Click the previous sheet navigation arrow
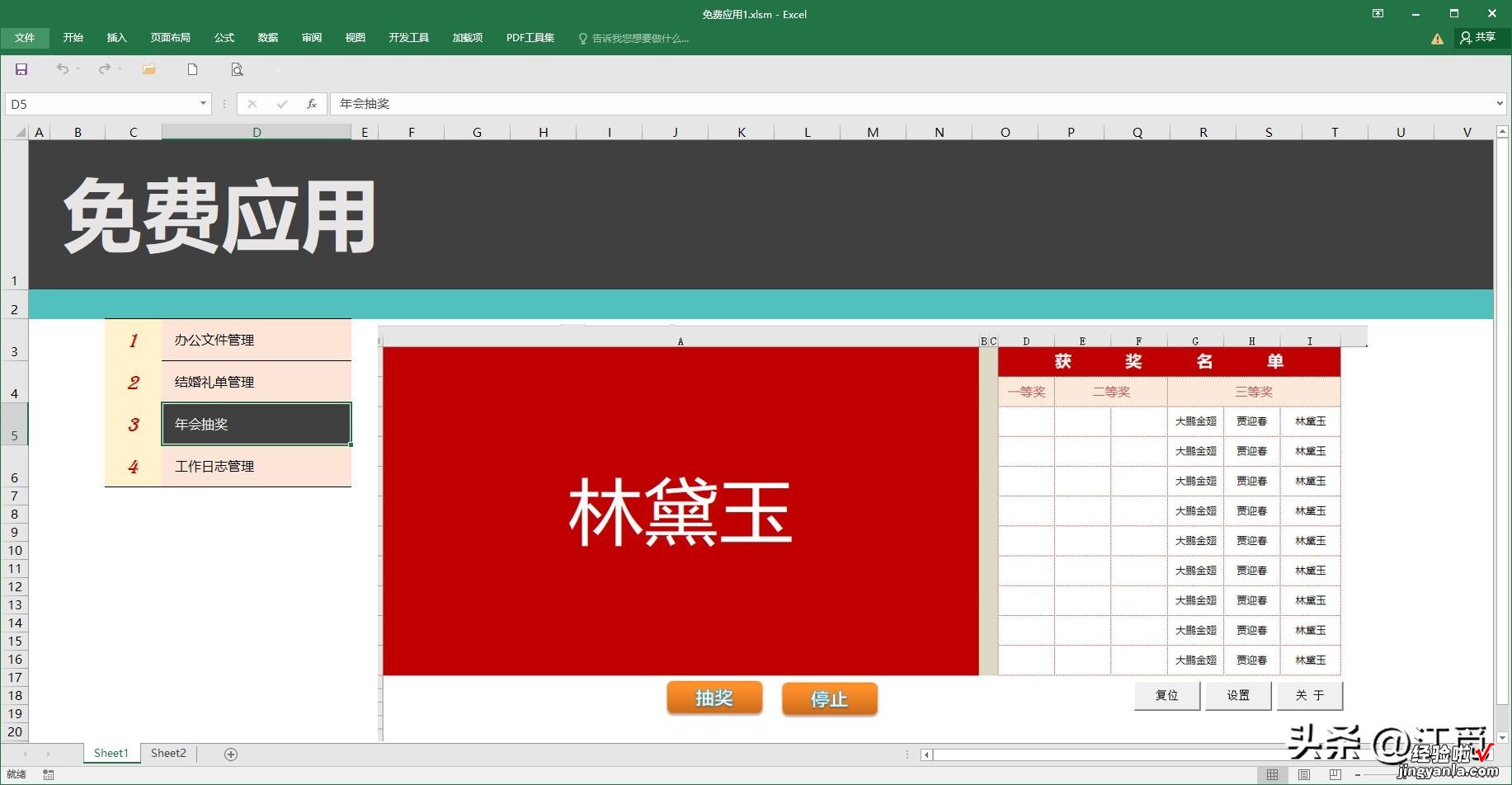 (25, 754)
